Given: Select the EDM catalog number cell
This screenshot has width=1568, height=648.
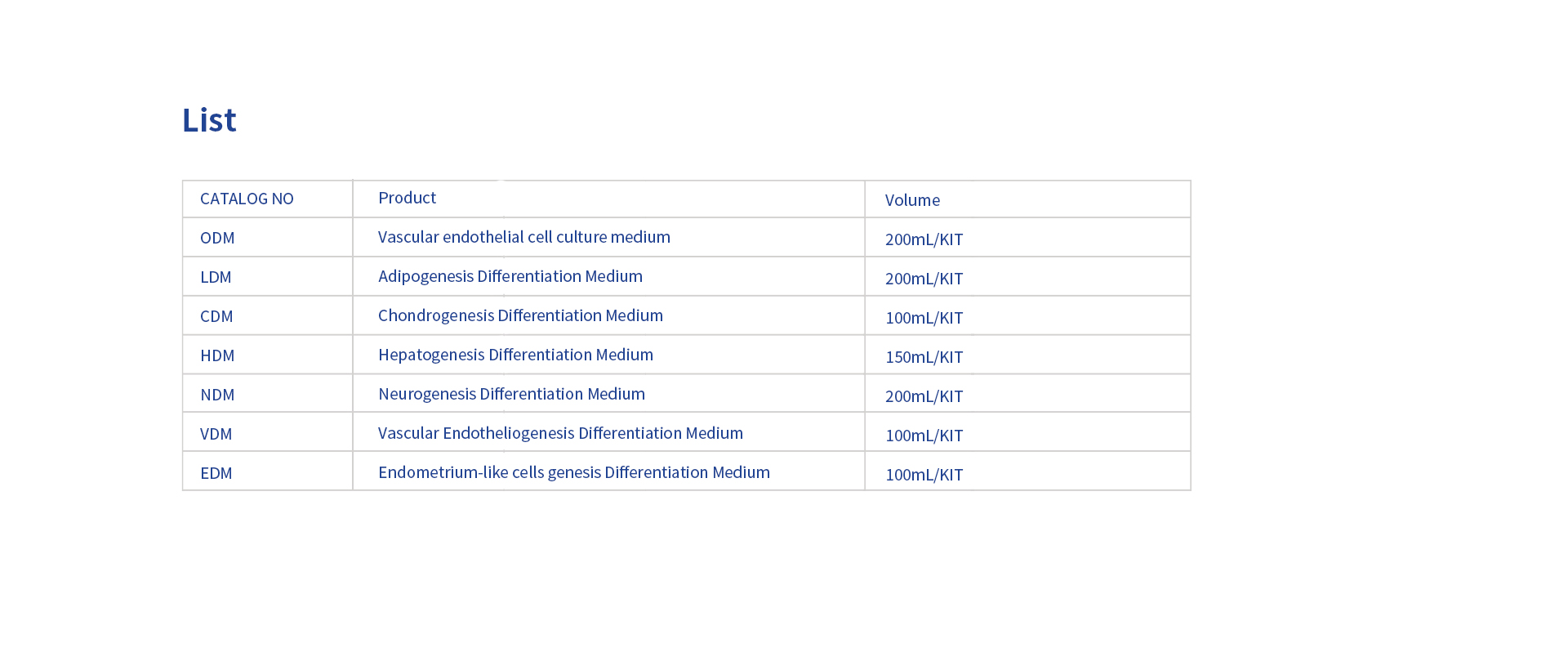Looking at the screenshot, I should (x=216, y=473).
